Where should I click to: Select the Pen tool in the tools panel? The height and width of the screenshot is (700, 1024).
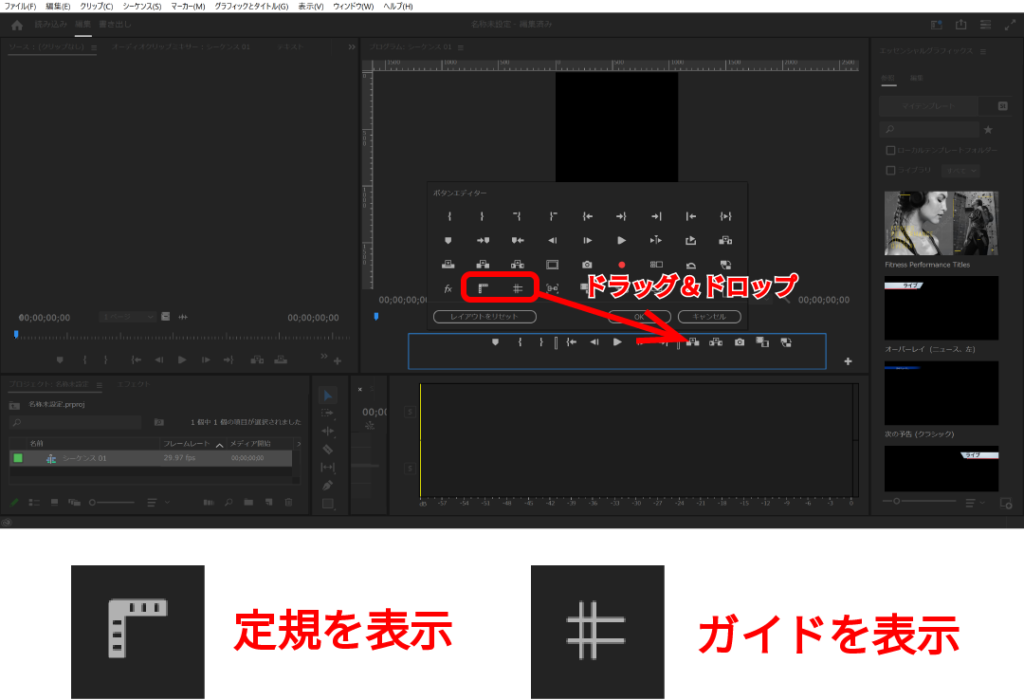tap(328, 485)
